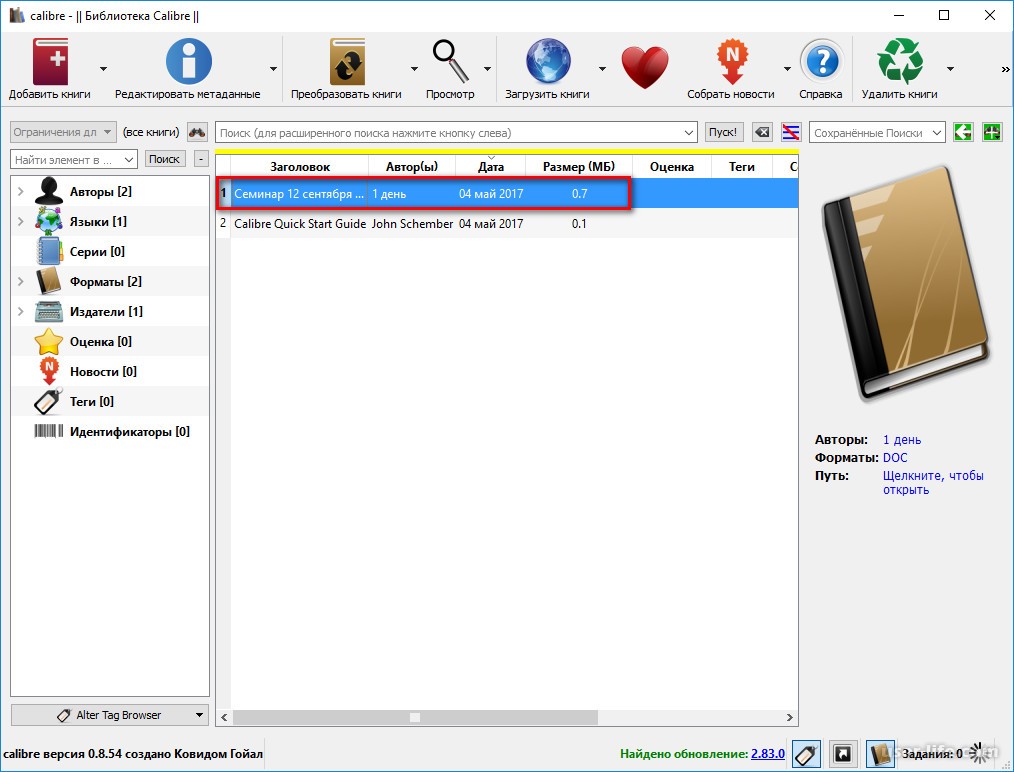Open dropdown arrow next to Собрать новости
The width and height of the screenshot is (1014, 772).
(788, 69)
